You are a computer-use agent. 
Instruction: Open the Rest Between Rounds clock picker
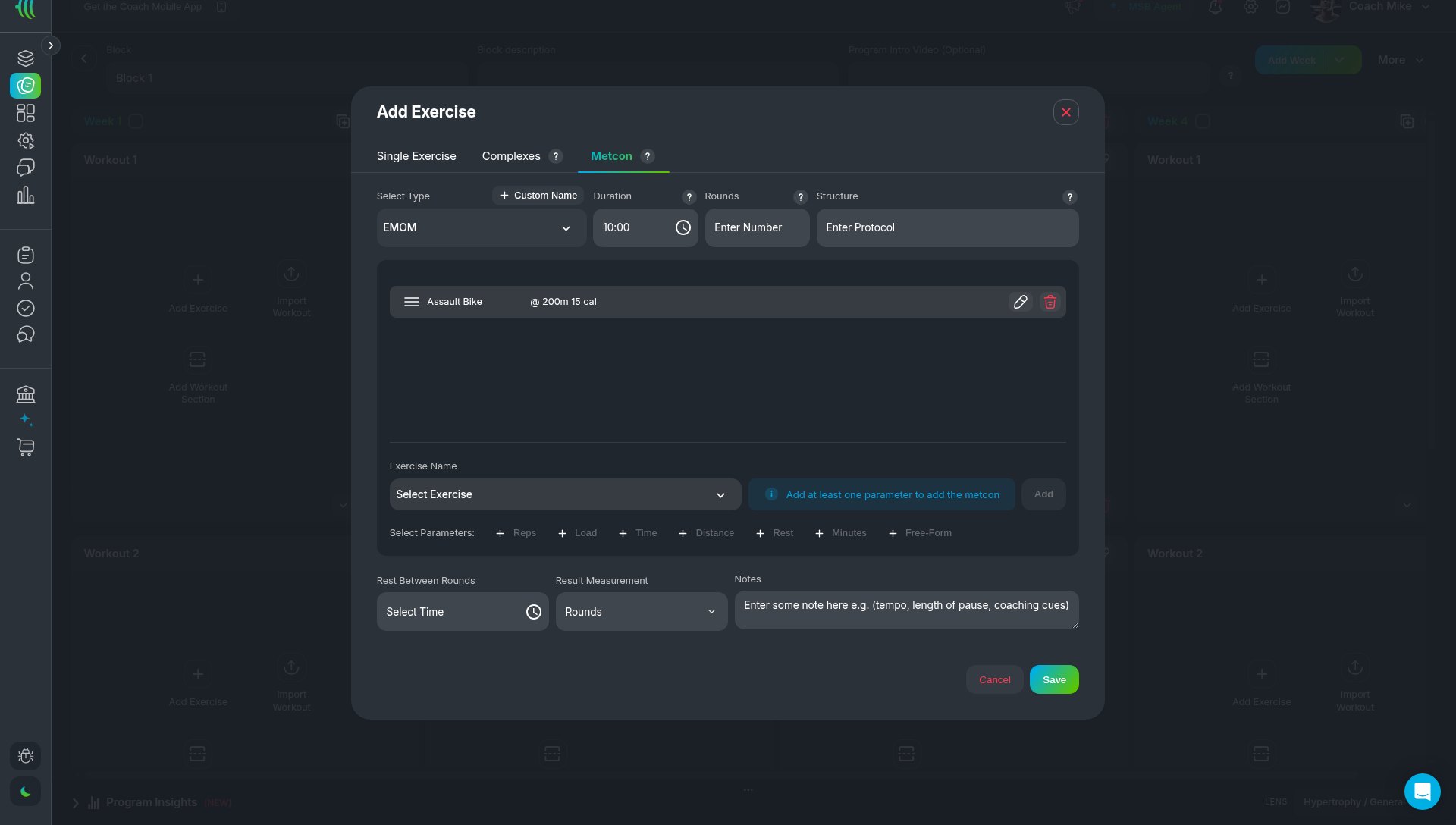pos(533,612)
